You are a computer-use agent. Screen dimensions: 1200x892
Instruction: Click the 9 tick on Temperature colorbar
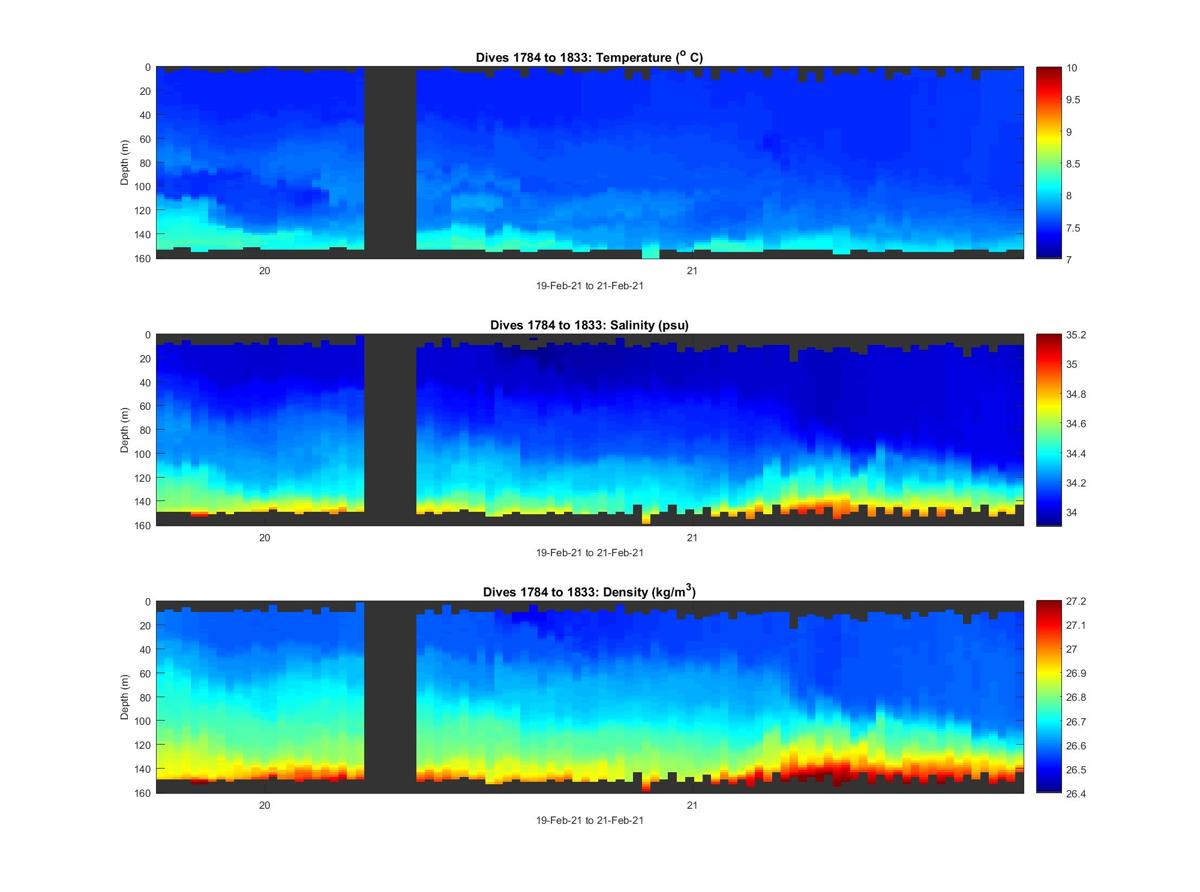pos(1070,132)
